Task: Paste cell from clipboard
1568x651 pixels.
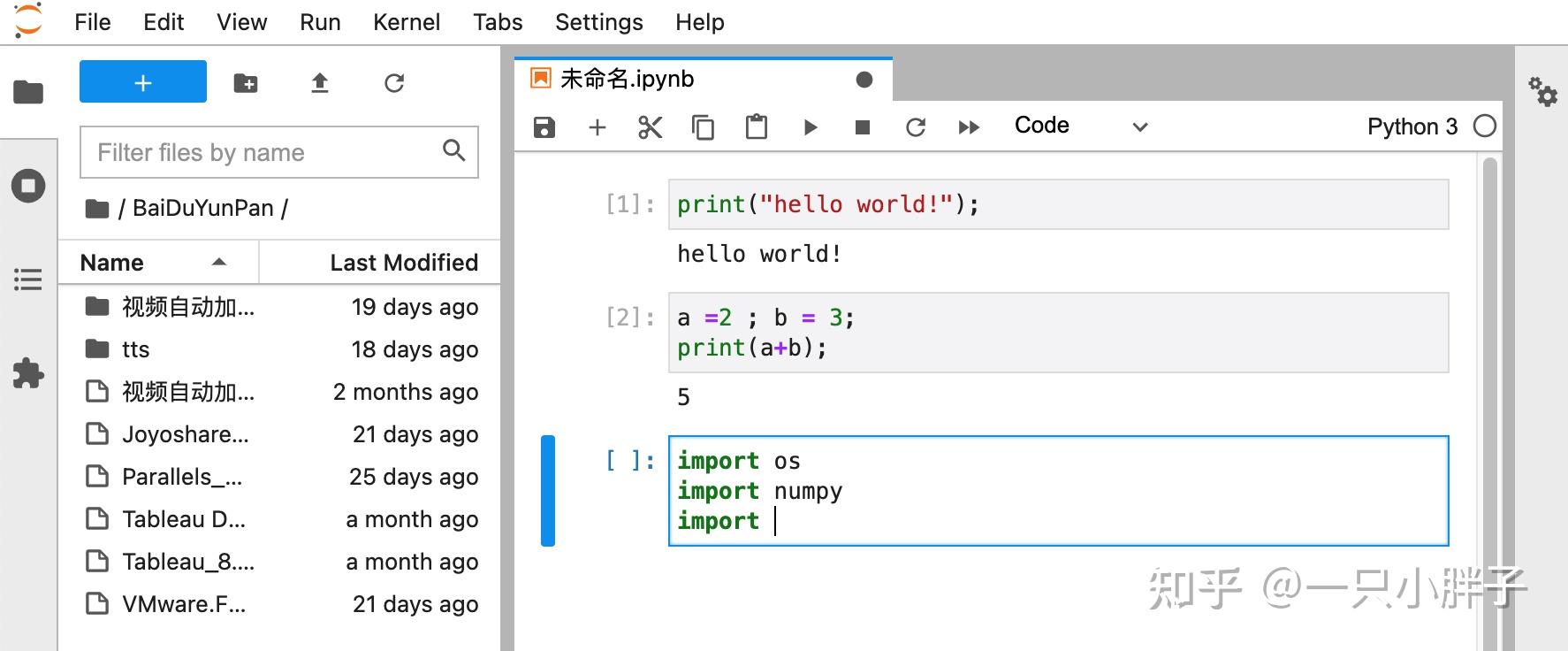Action: pos(757,127)
